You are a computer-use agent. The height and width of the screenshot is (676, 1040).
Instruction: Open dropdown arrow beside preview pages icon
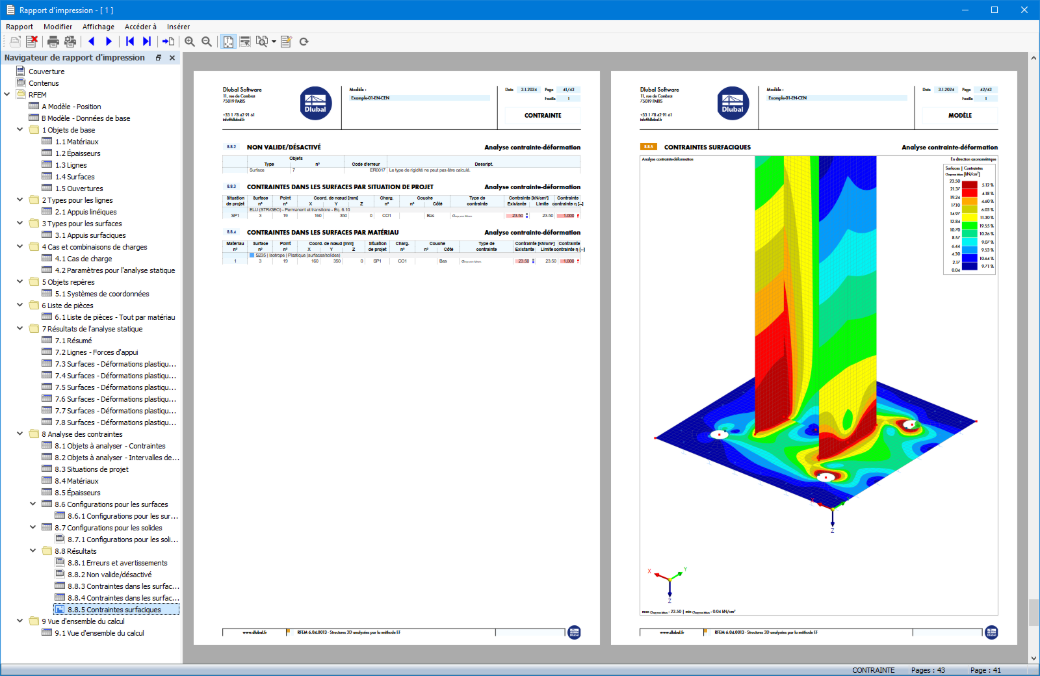pyautogui.click(x=274, y=42)
